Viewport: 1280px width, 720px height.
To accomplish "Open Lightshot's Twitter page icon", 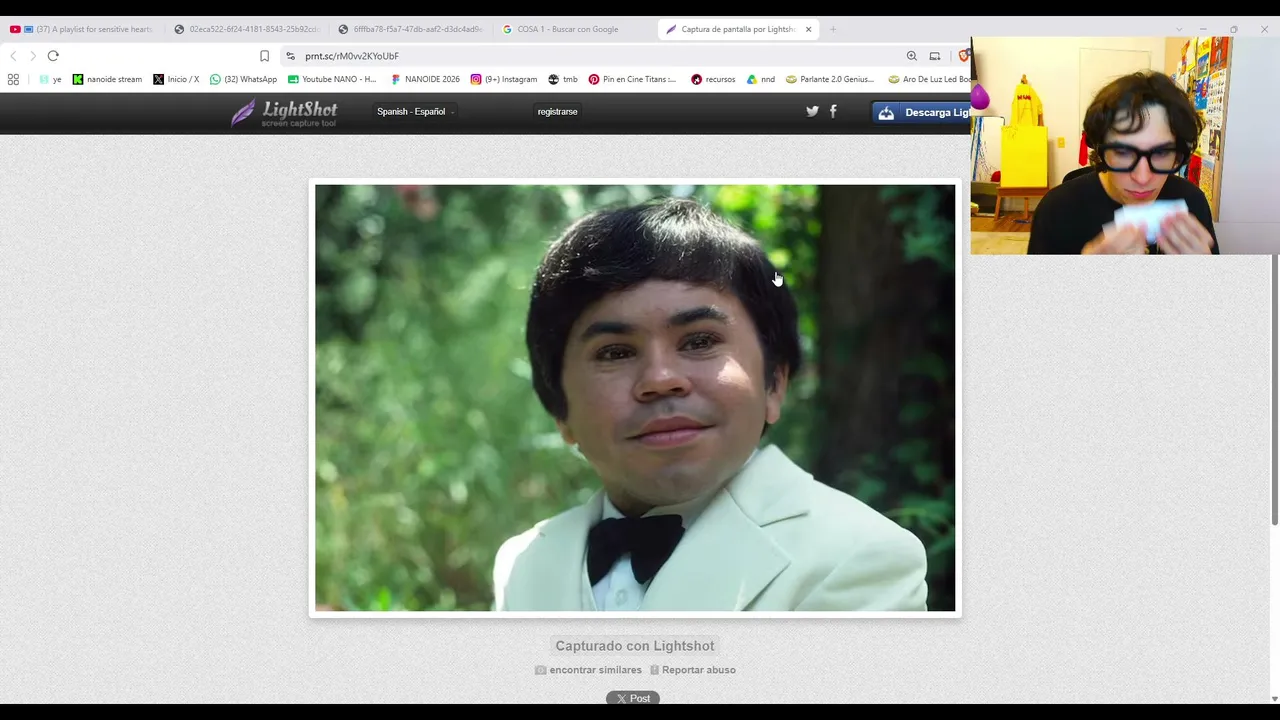I will click(812, 111).
